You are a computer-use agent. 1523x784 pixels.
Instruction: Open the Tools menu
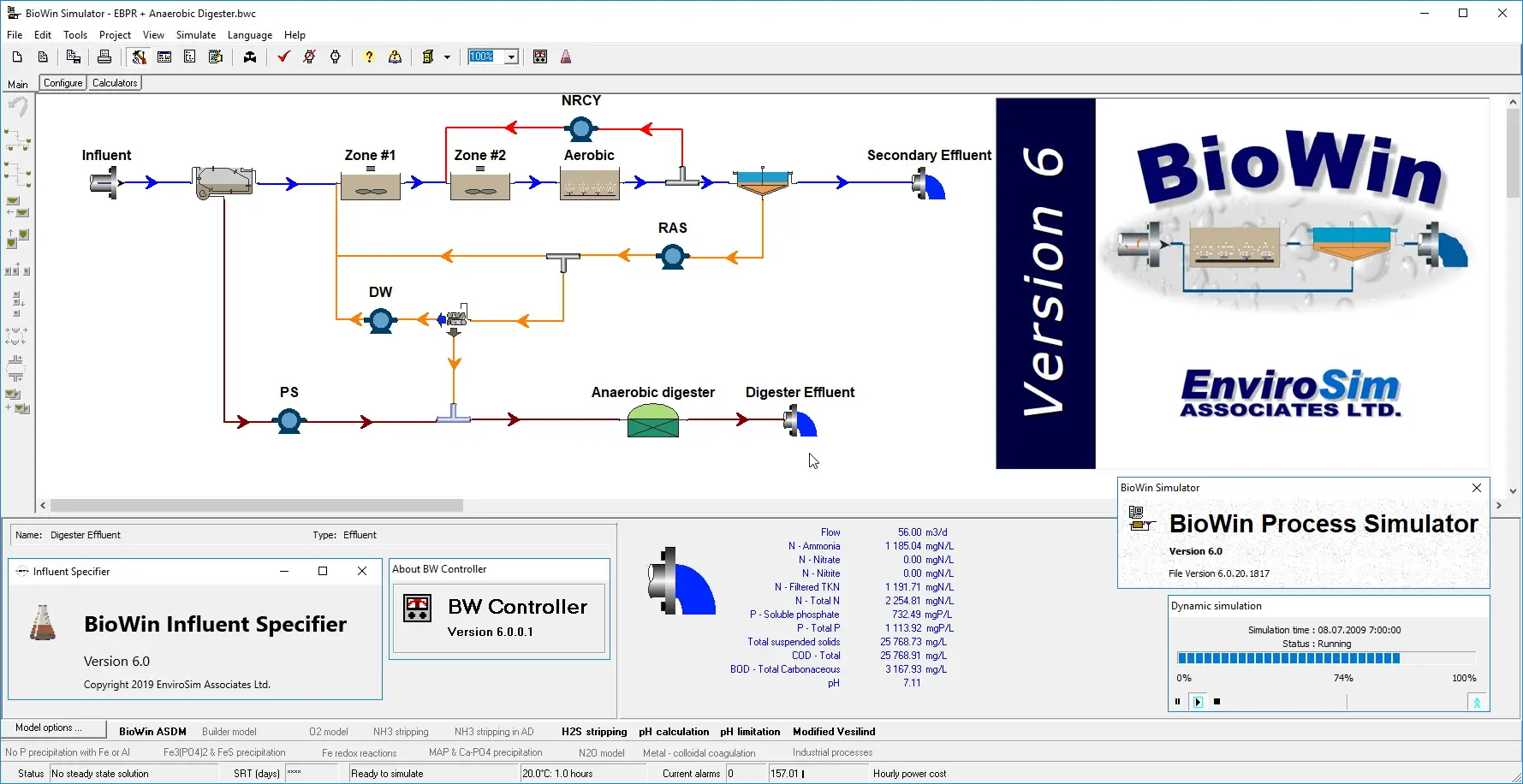click(x=75, y=35)
